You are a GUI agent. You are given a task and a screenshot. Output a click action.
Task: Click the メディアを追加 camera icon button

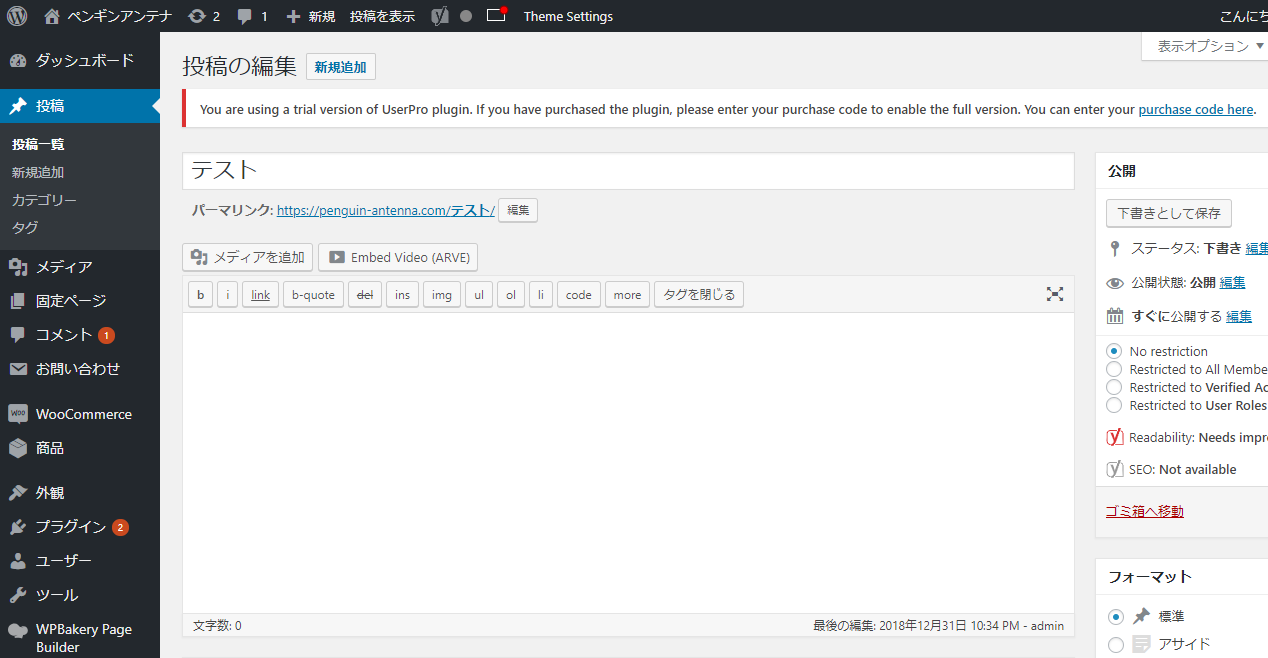coord(199,257)
